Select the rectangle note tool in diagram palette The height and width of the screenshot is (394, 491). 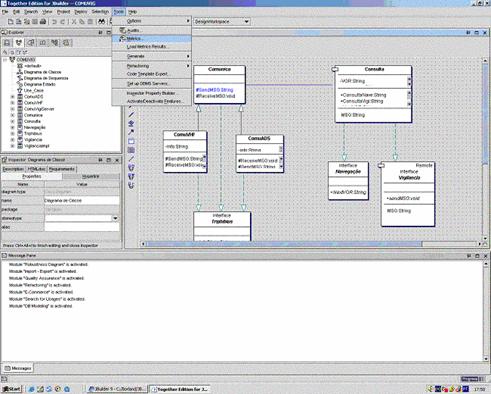(x=131, y=141)
